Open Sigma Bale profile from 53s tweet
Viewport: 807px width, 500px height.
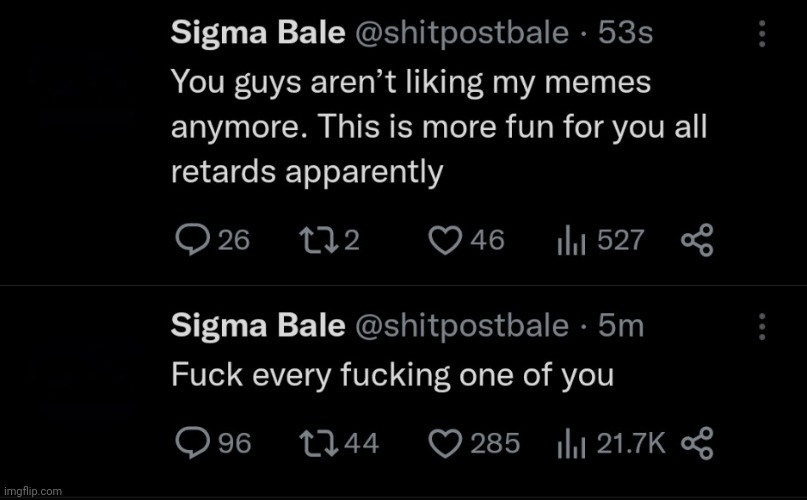[x=257, y=34]
